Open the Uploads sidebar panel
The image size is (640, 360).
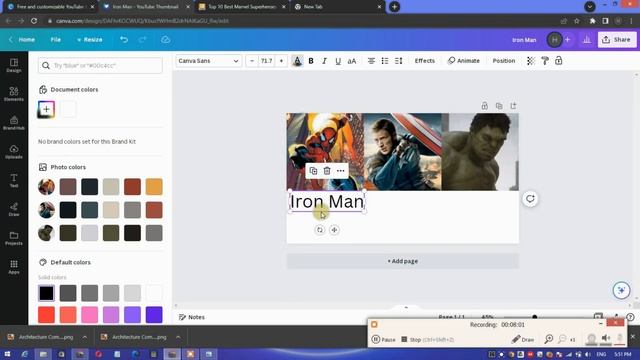(14, 151)
